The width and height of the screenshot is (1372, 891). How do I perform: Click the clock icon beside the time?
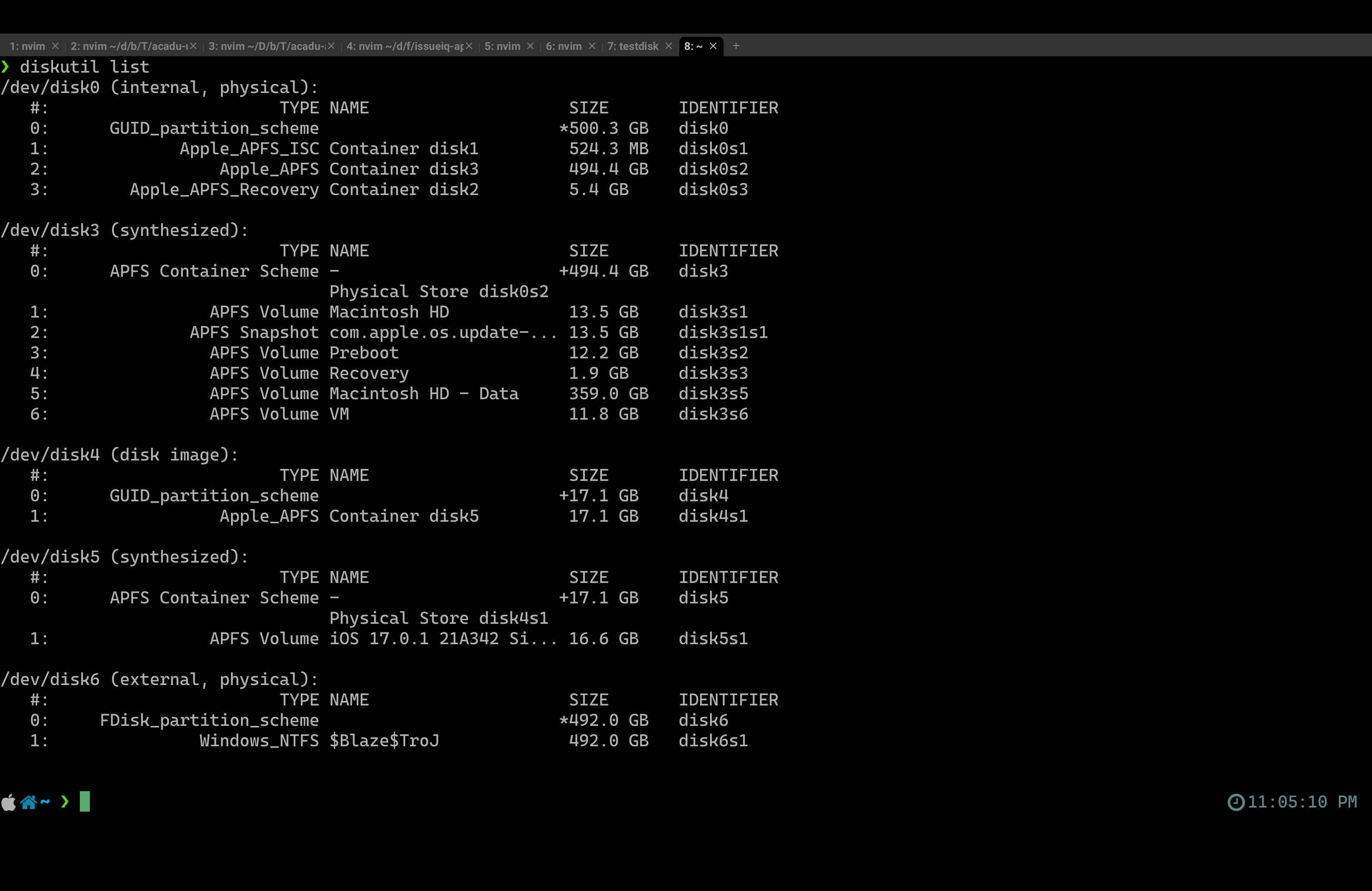(x=1235, y=802)
